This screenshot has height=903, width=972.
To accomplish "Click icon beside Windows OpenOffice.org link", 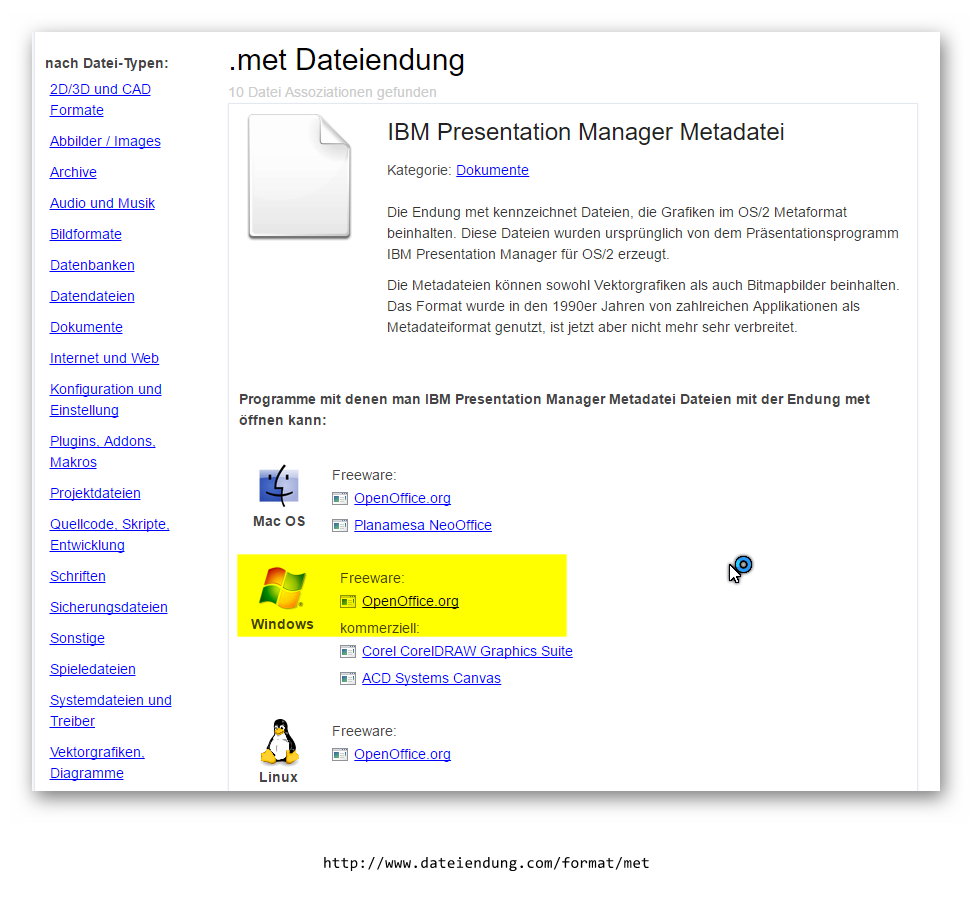I will (348, 601).
